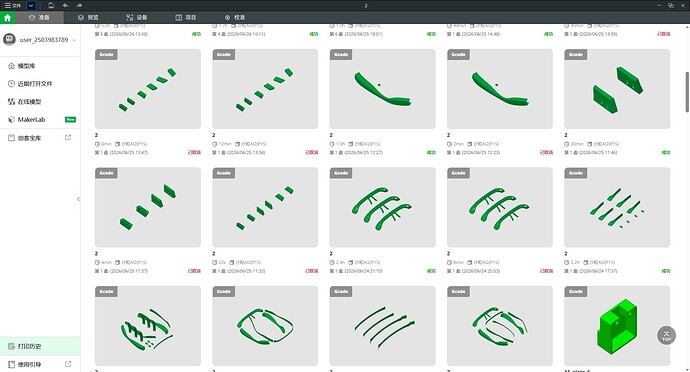Click the user avatar icon
690x372 pixels.
[x=9, y=40]
